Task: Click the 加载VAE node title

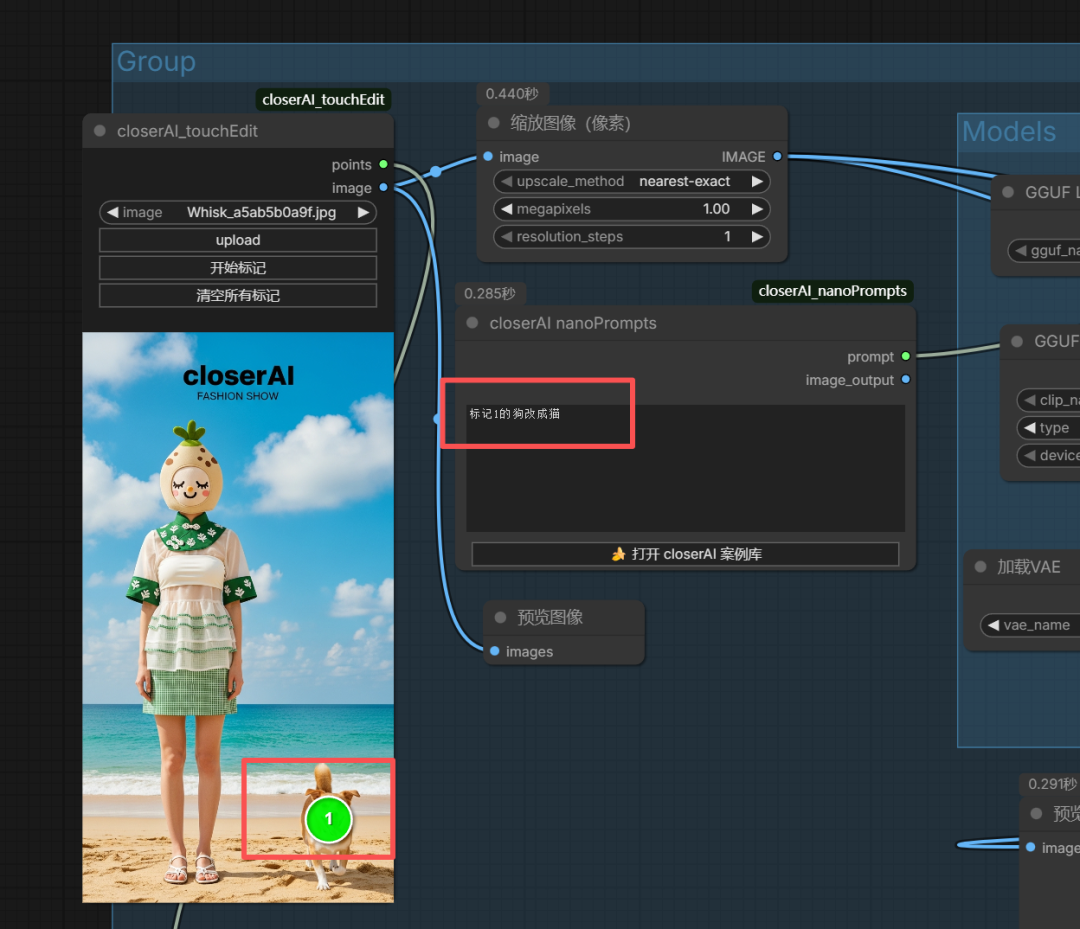Action: click(1029, 567)
